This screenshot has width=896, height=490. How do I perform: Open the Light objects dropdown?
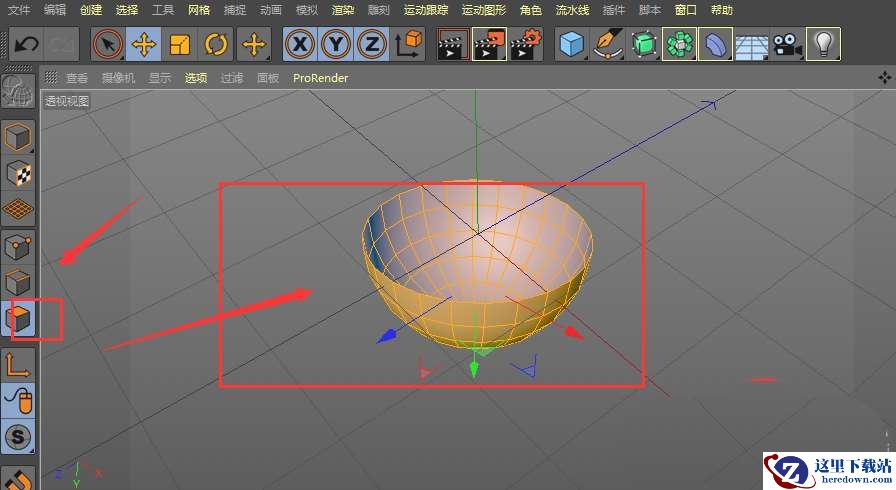click(x=823, y=45)
